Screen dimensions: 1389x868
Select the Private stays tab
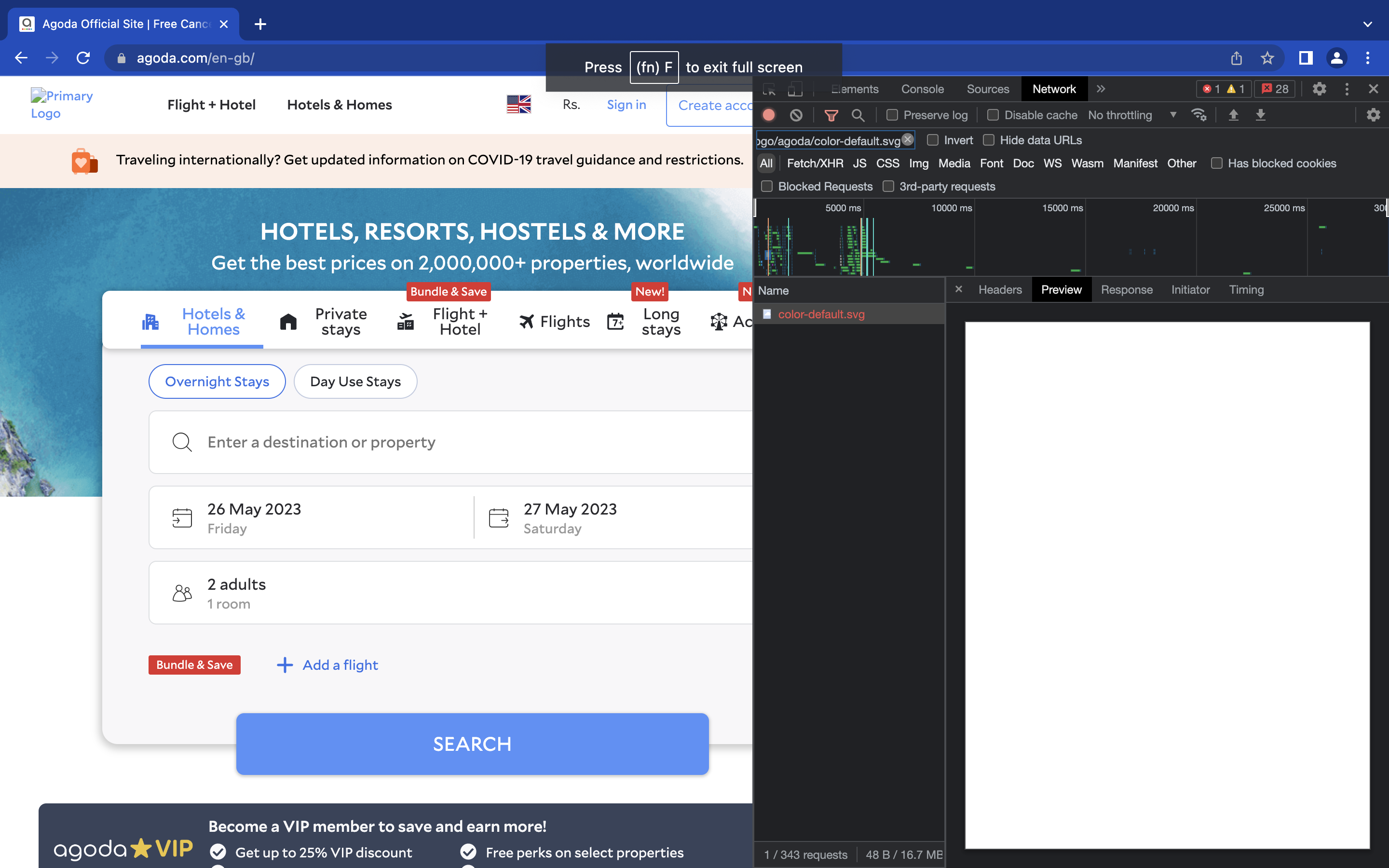324,322
